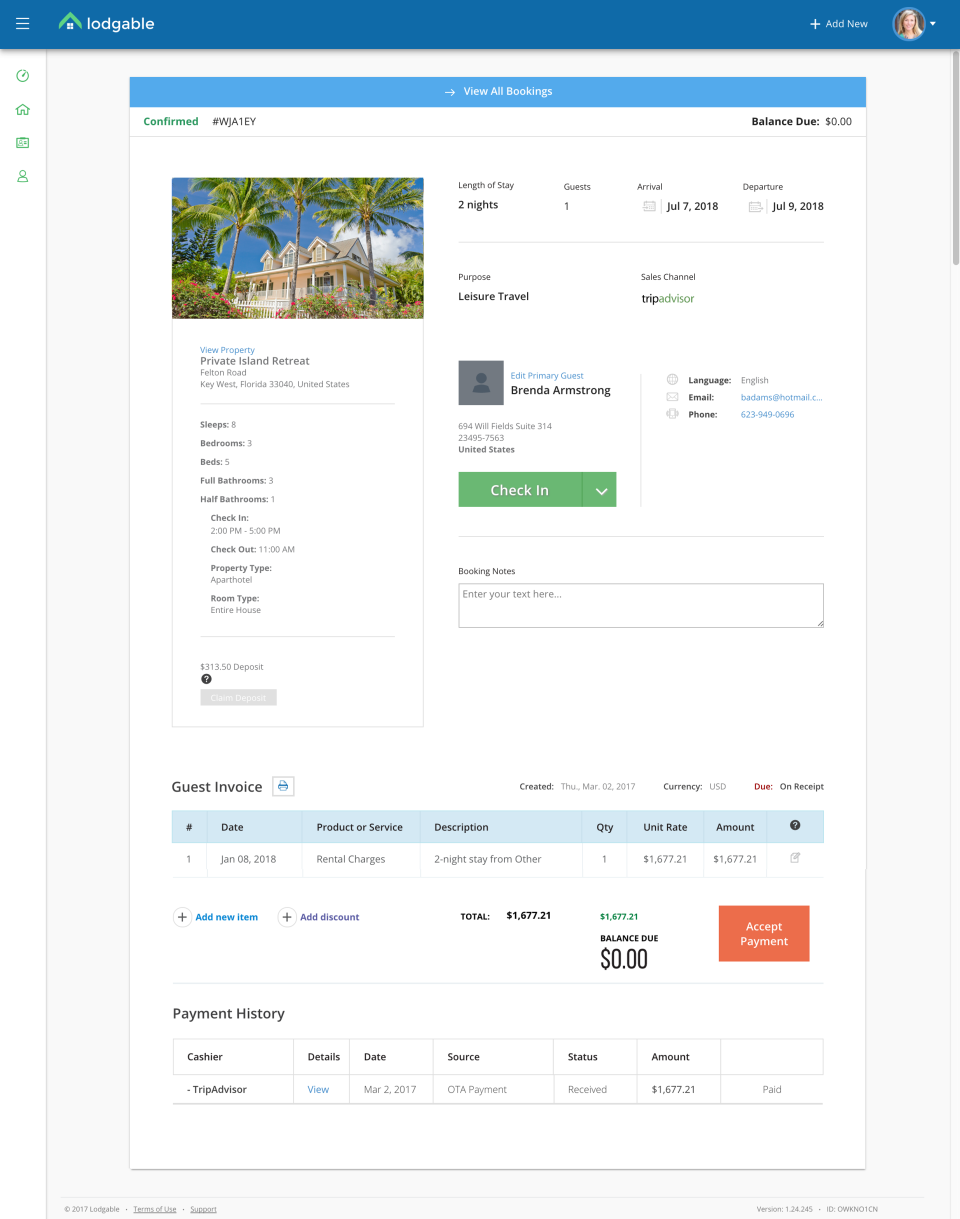The height and width of the screenshot is (1219, 960).
Task: Edit the Rental Charges invoice line item
Action: [x=795, y=857]
